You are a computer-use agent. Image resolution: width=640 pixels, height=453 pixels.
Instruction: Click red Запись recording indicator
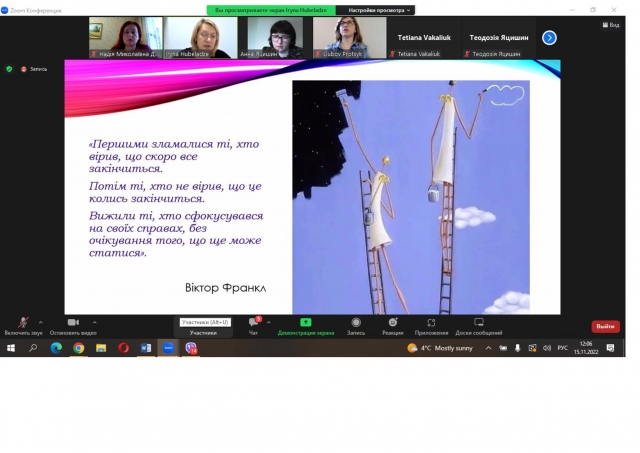(x=34, y=69)
